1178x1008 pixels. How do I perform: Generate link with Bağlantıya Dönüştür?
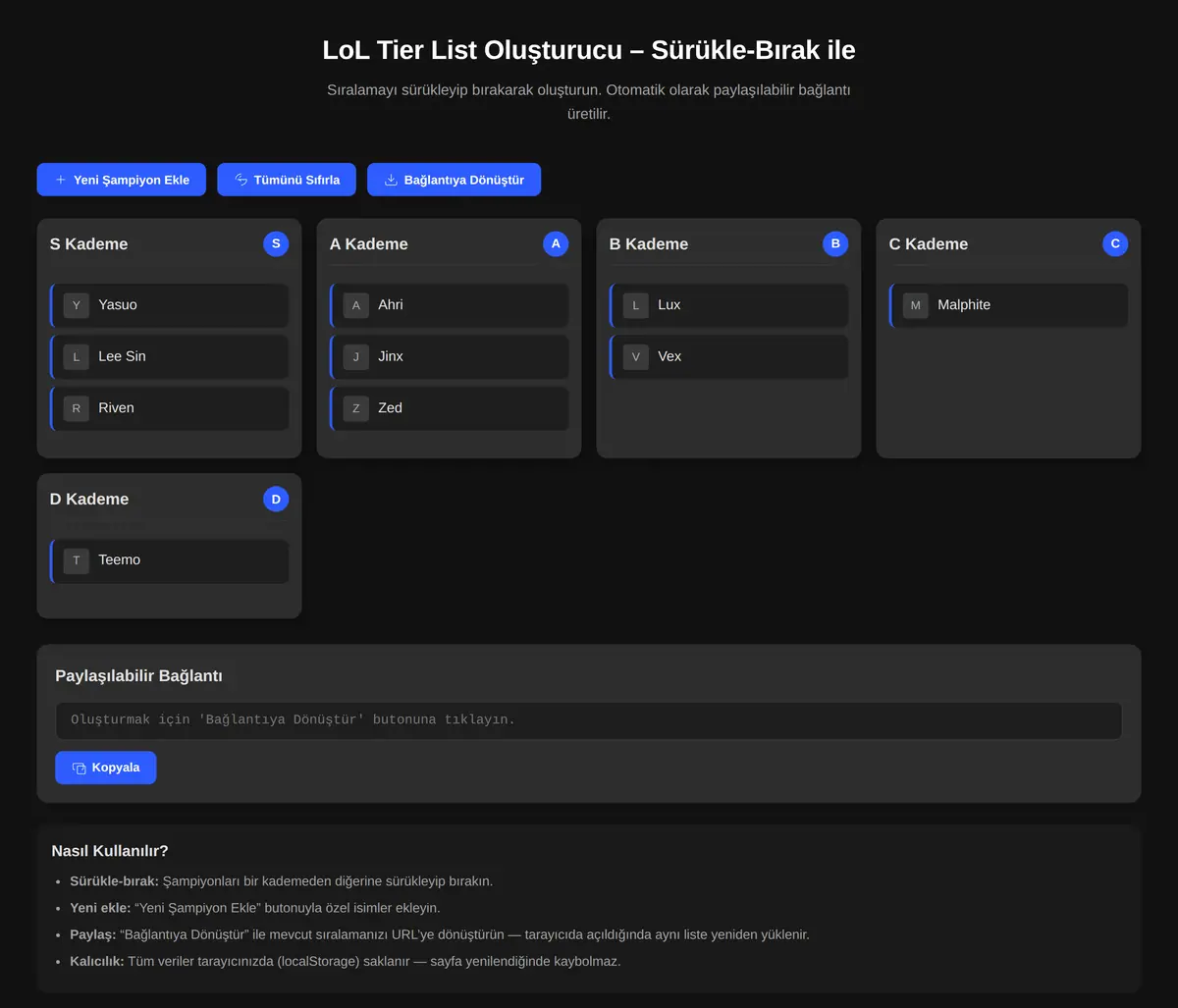[454, 180]
